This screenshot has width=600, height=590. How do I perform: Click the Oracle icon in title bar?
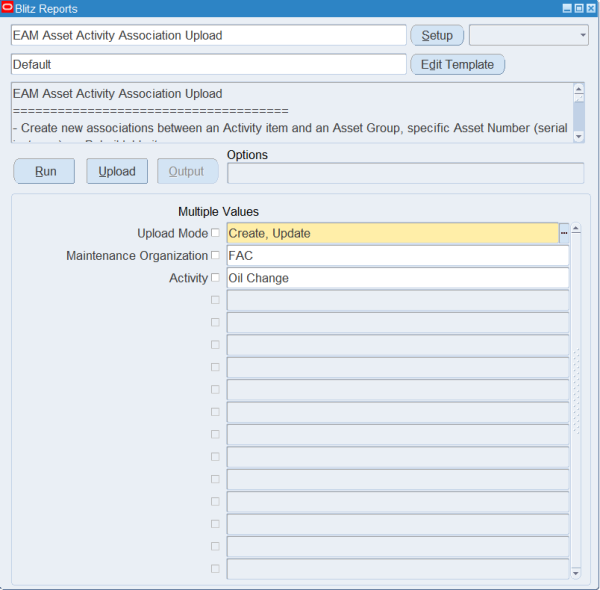7,7
